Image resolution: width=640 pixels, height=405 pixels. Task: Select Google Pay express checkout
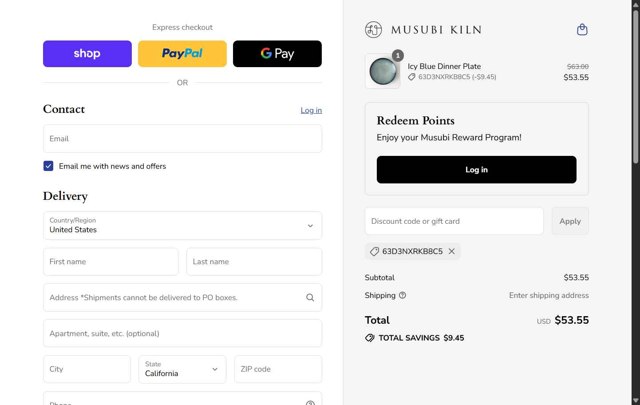tap(277, 53)
